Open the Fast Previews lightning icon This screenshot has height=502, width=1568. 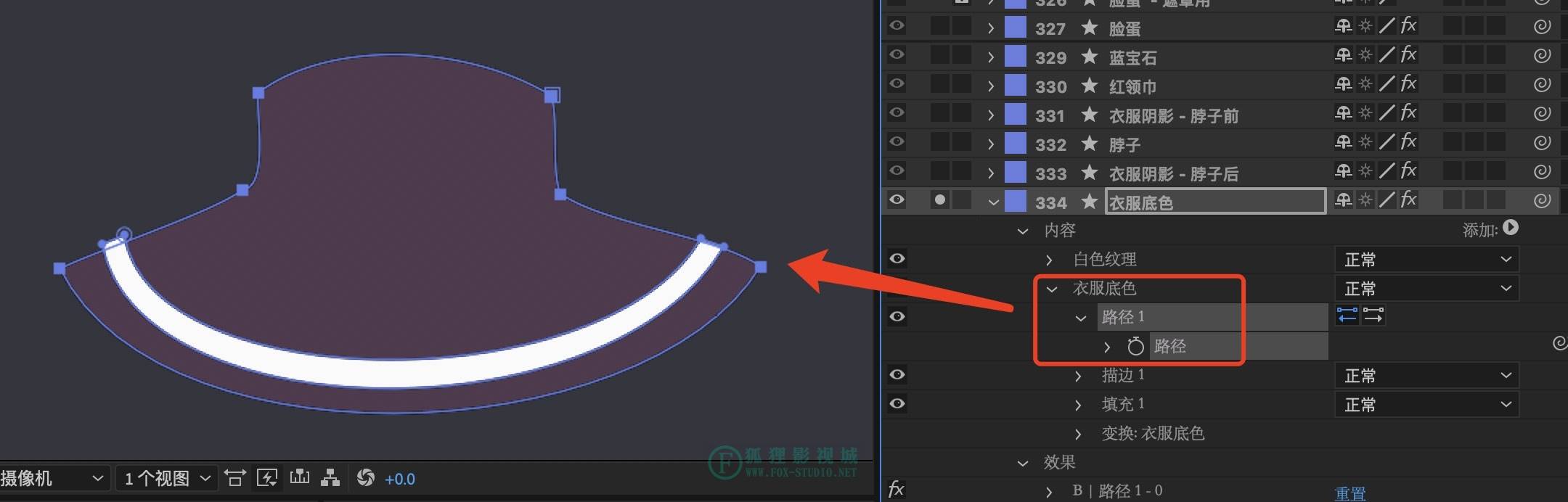[x=267, y=478]
